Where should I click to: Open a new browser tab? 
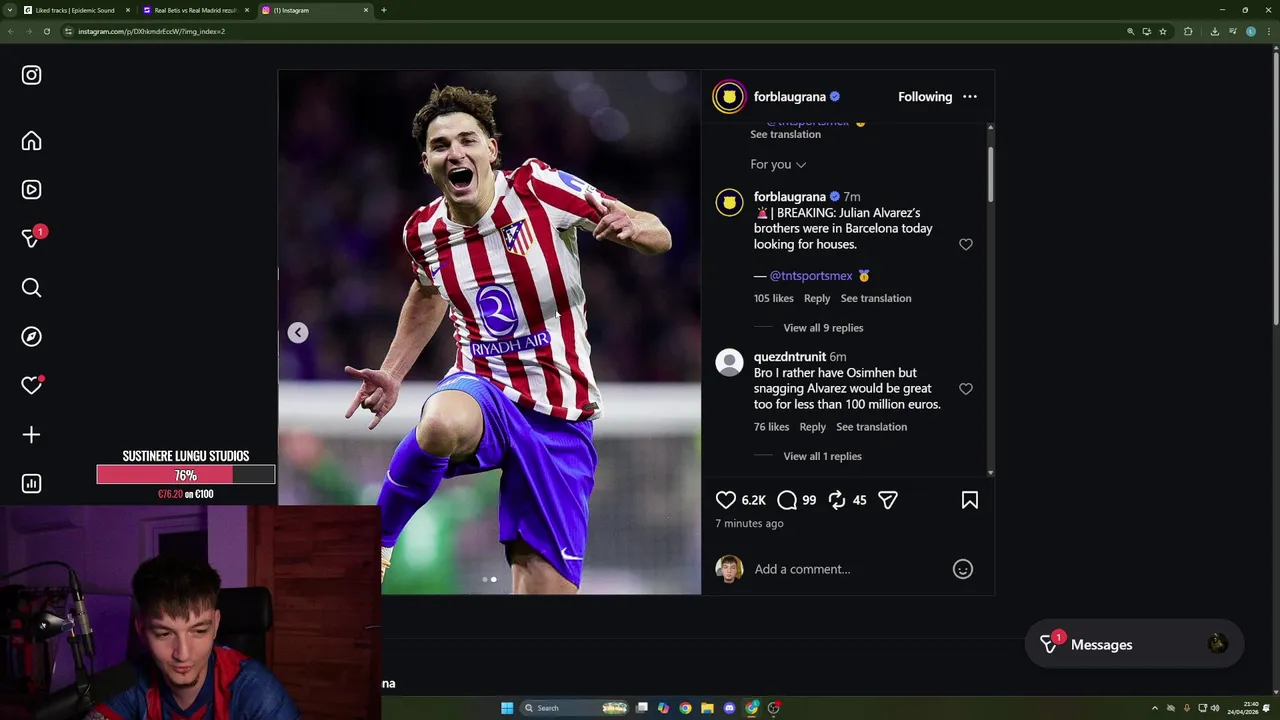pos(383,10)
